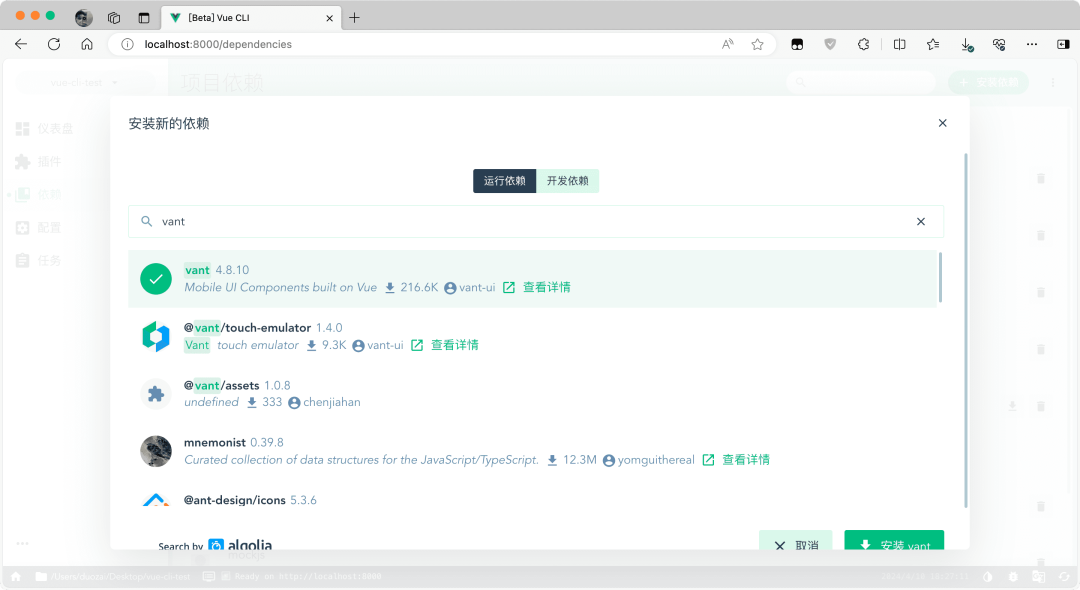This screenshot has height=590, width=1080.
Task: Open browser downloads icon
Action: [x=967, y=44]
